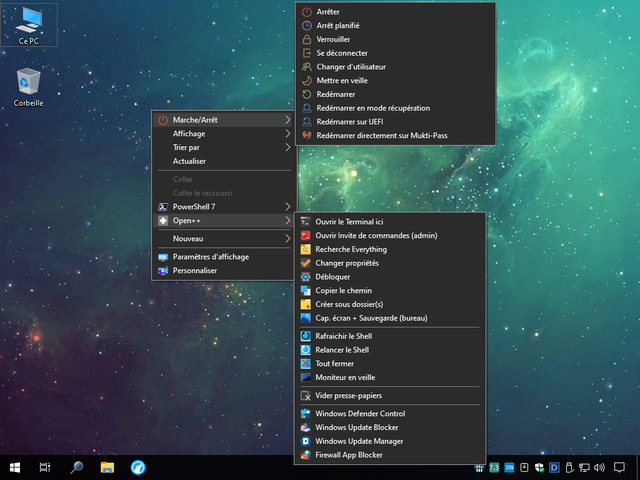Click the Rafraichir le Shell icon
Screen dimensions: 640x480
[x=305, y=336]
